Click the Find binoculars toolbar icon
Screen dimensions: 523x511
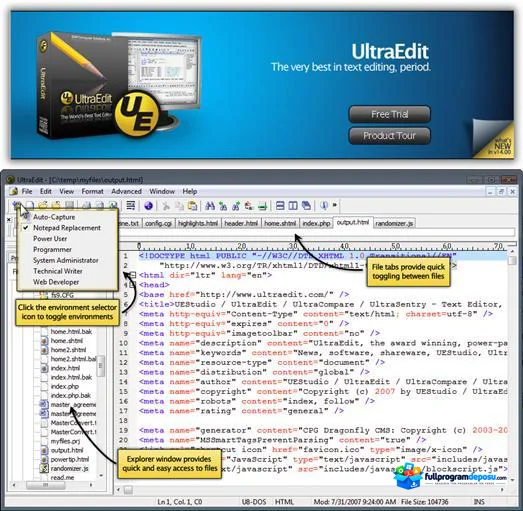point(210,206)
